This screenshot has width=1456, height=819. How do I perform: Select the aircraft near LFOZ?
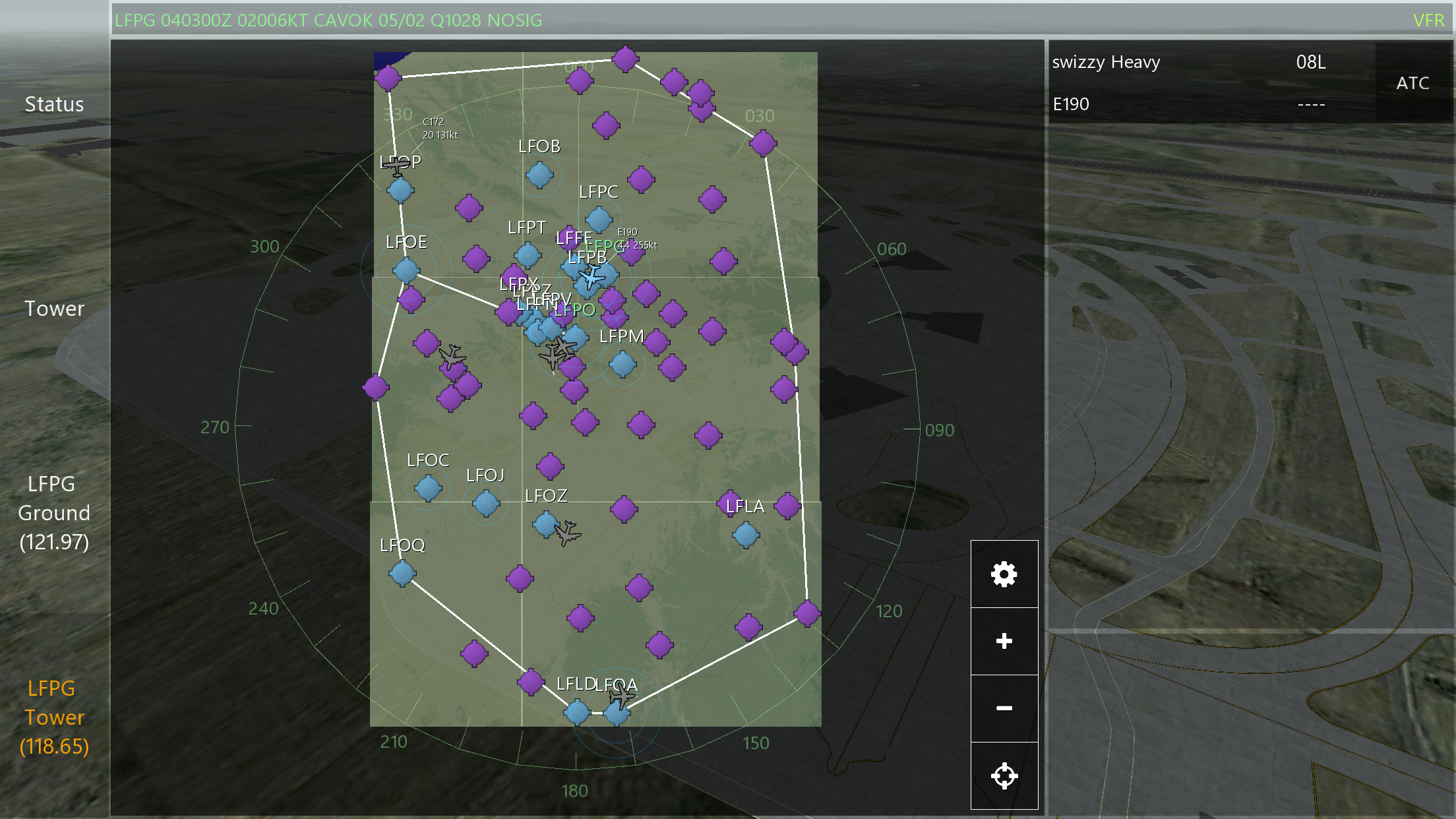pyautogui.click(x=567, y=533)
